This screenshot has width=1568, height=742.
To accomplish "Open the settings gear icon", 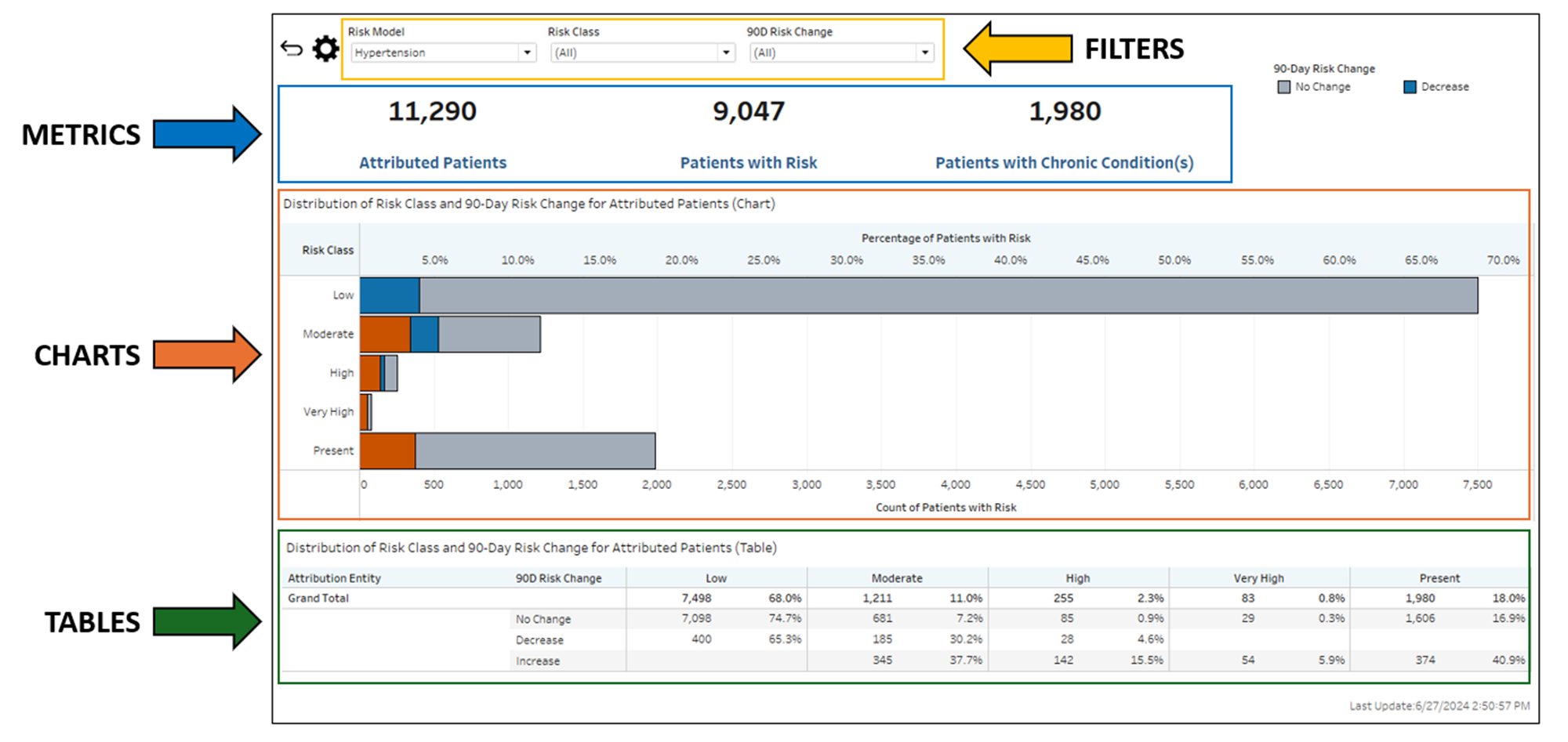I will click(325, 49).
